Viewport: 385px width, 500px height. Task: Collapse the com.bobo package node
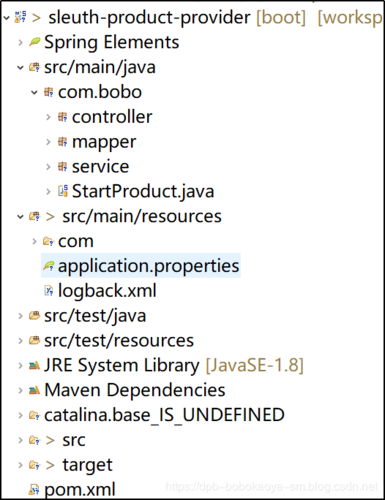34,92
